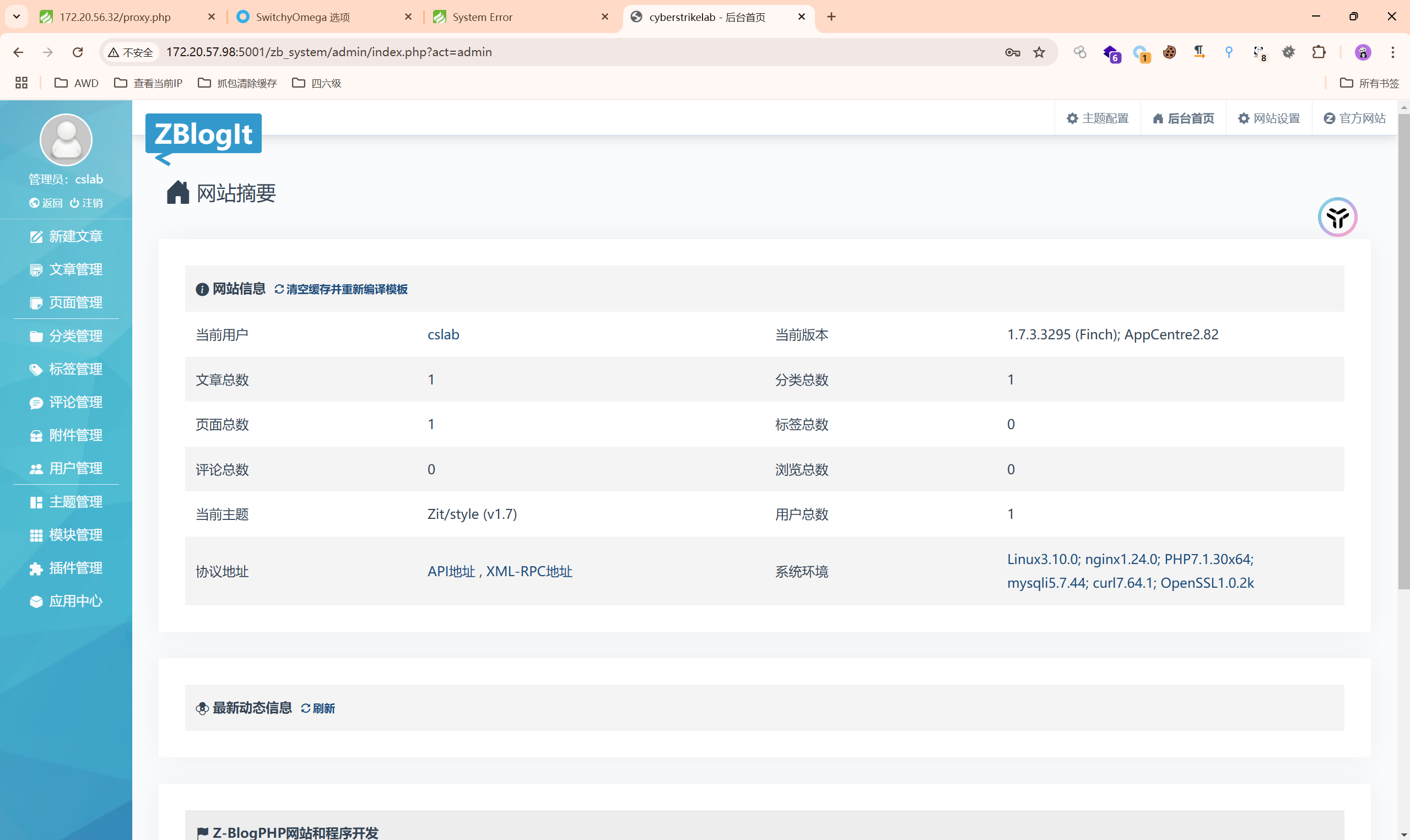Open 主题配置 in the top menu
The width and height of the screenshot is (1410, 840).
coord(1098,118)
